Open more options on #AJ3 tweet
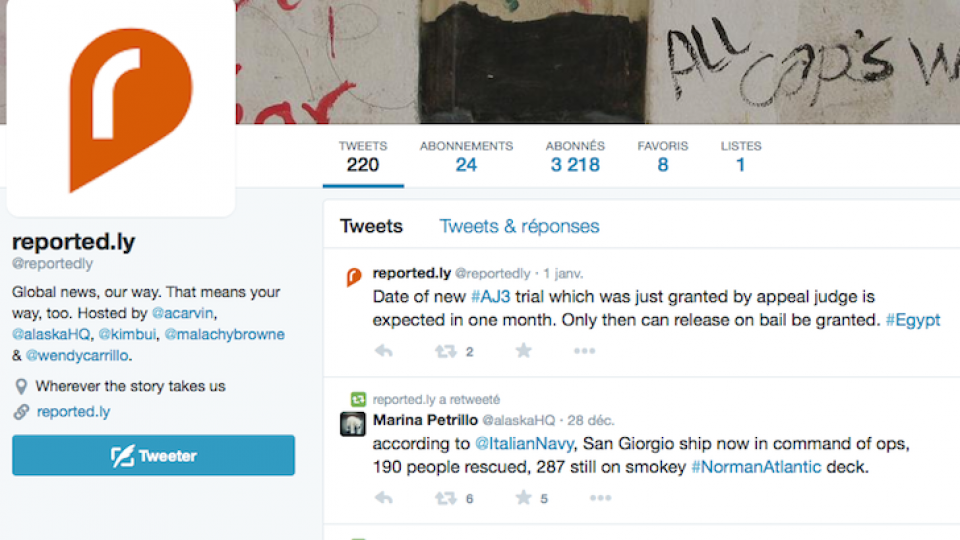Screen dimensions: 960x540 [584, 351]
